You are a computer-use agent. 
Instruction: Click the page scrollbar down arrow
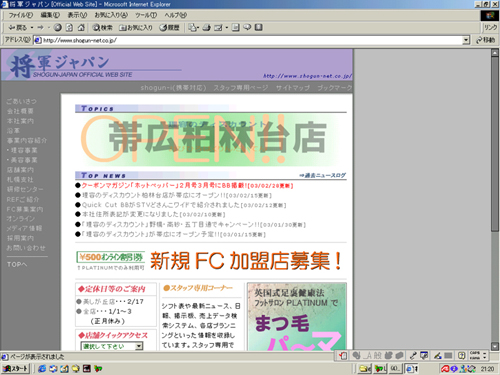tap(495, 346)
